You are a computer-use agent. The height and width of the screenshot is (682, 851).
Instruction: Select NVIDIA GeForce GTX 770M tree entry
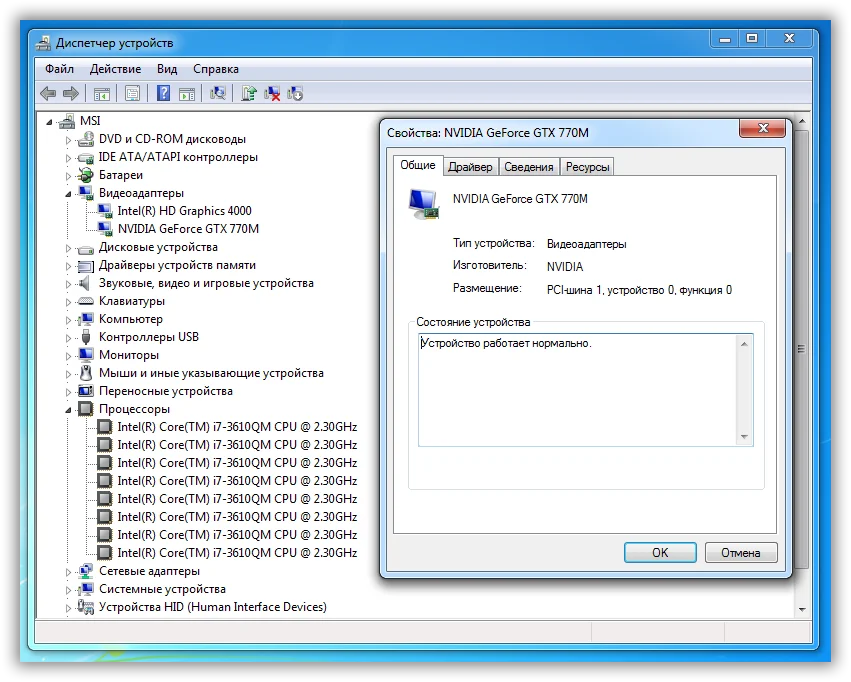[188, 229]
